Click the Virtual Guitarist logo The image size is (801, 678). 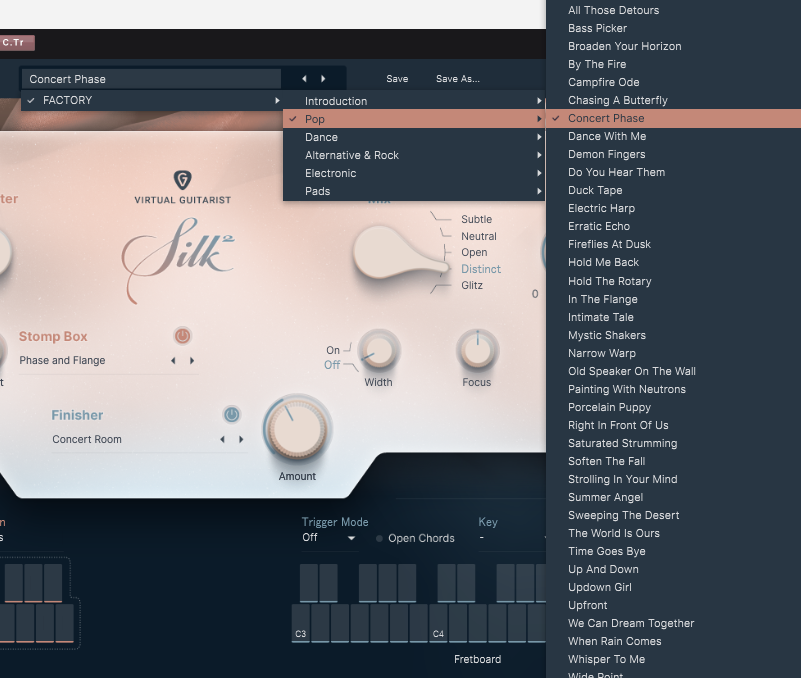coord(182,187)
